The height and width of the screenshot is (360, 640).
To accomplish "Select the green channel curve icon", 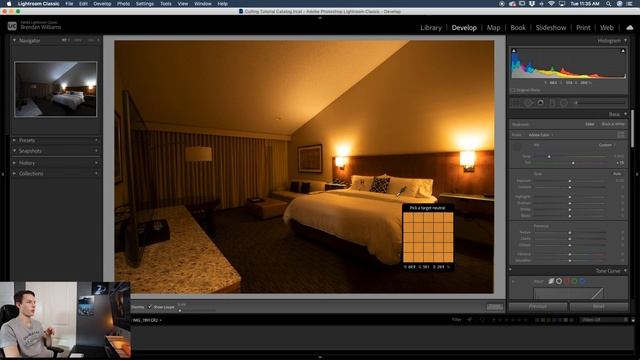I will click(574, 281).
